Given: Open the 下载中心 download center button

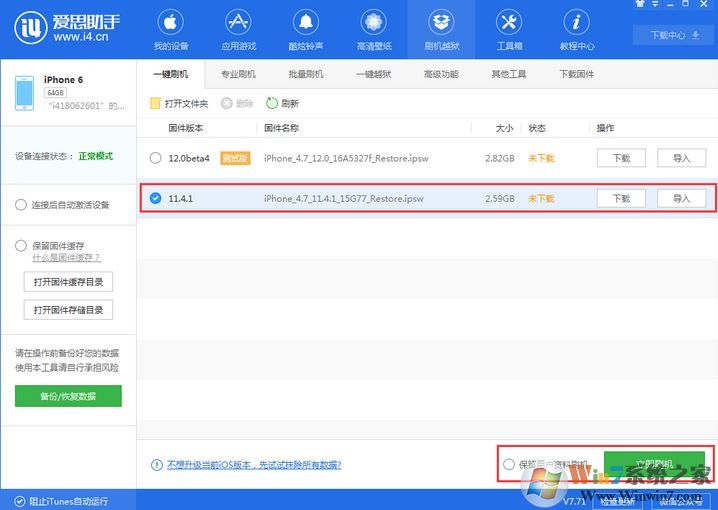Looking at the screenshot, I should click(675, 35).
